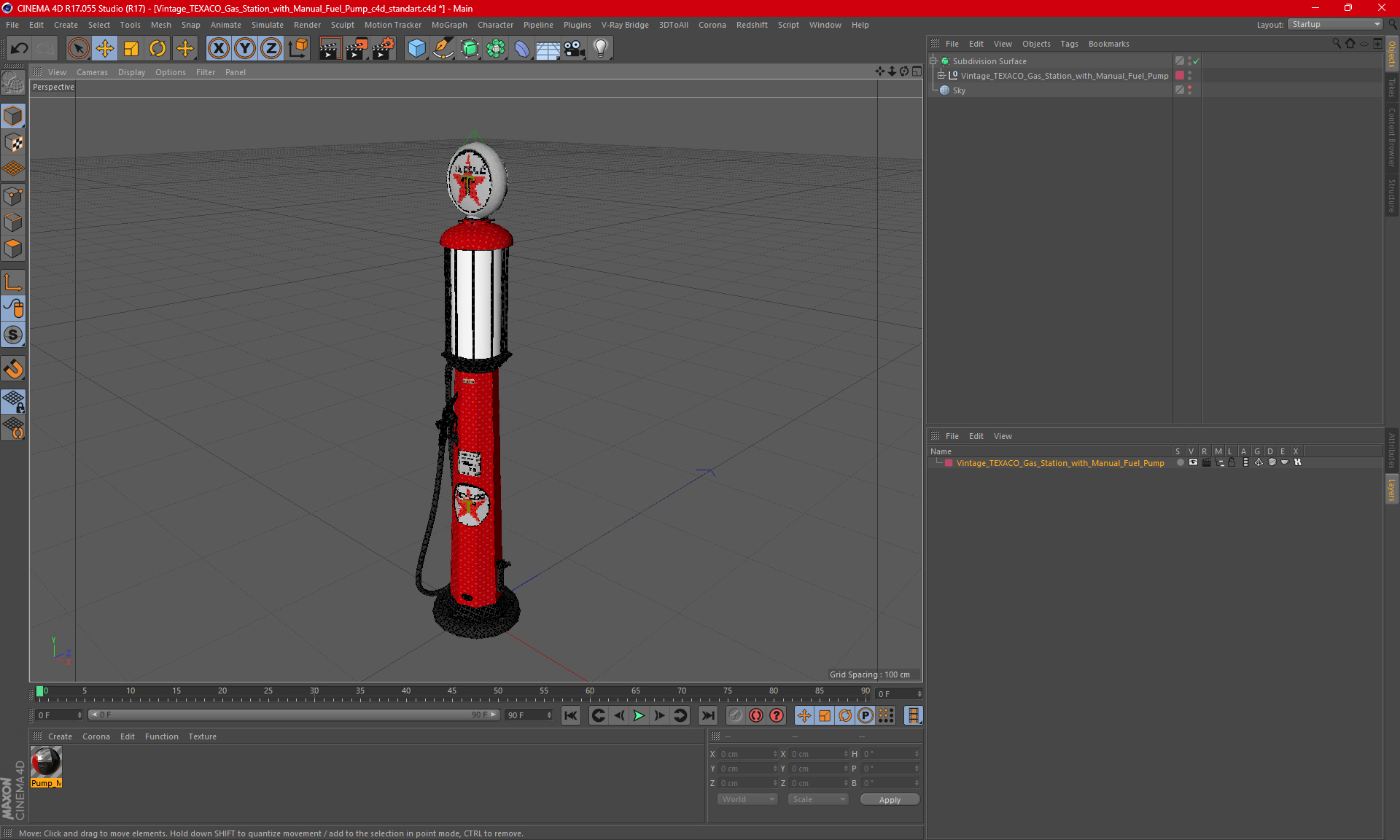The image size is (1400, 840).
Task: Add Subdivision Surface generator icon
Action: coord(470,48)
